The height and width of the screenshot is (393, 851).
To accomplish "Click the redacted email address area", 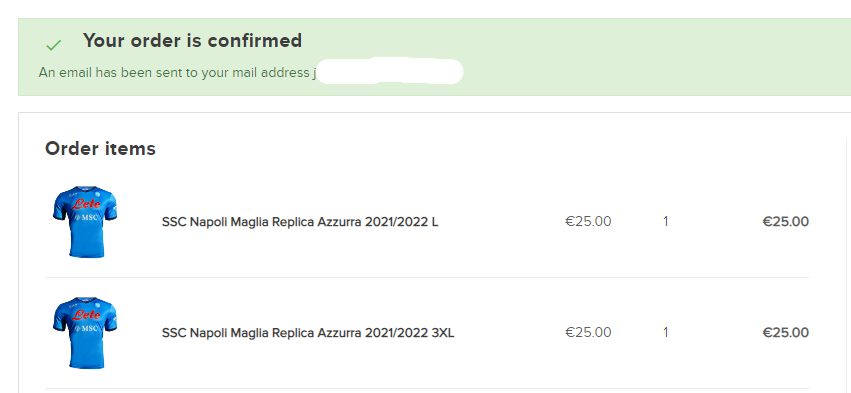I will click(390, 71).
